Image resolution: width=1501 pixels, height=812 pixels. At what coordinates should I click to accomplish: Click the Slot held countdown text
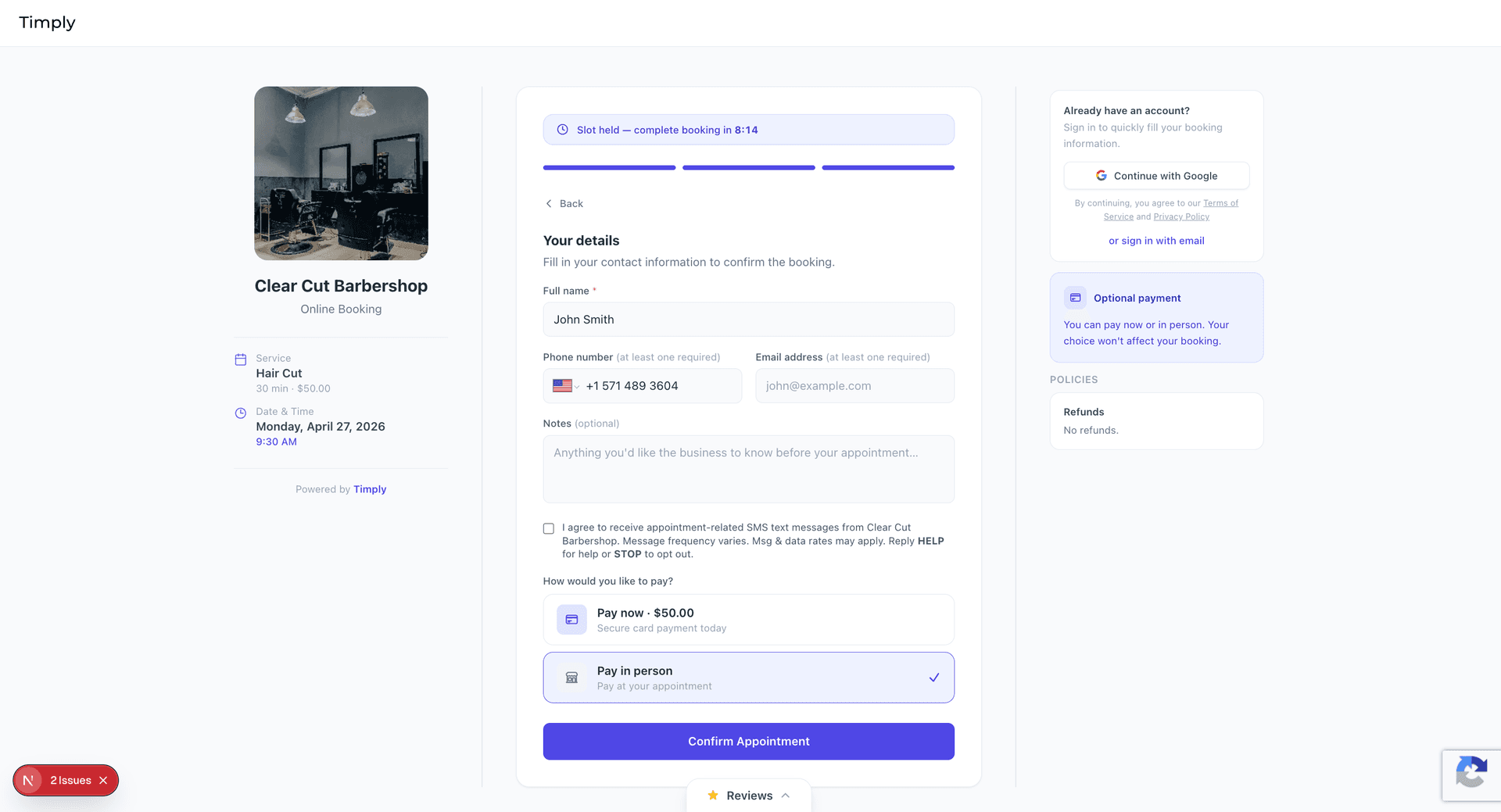point(668,130)
